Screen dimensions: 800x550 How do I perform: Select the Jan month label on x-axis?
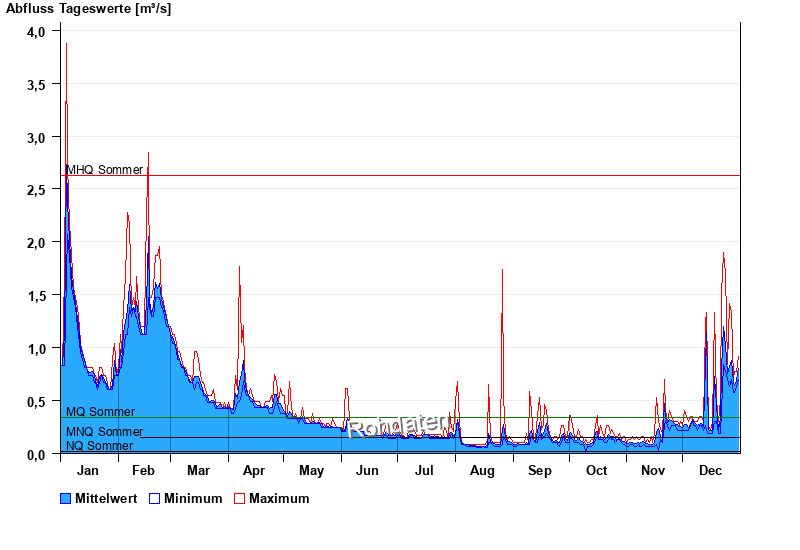coord(88,470)
